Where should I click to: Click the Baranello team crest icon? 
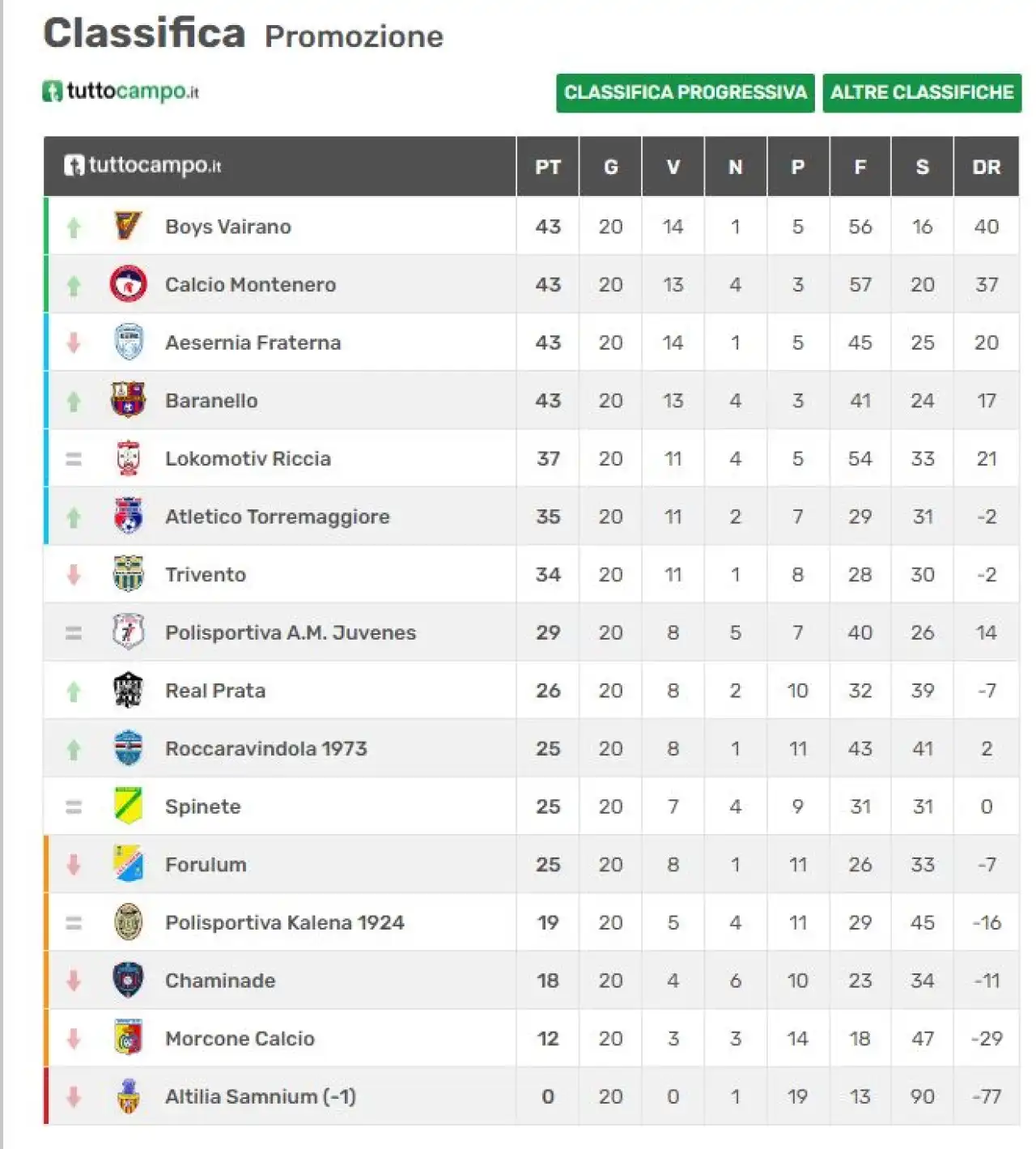[x=128, y=400]
